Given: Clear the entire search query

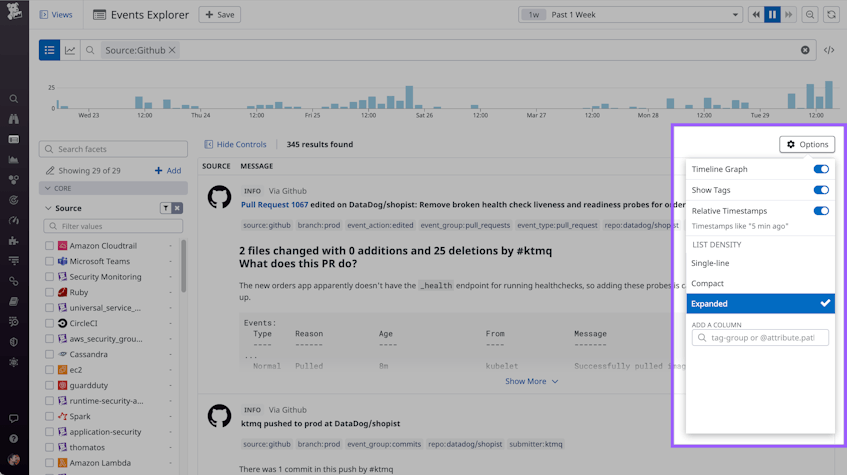Looking at the screenshot, I should click(805, 50).
